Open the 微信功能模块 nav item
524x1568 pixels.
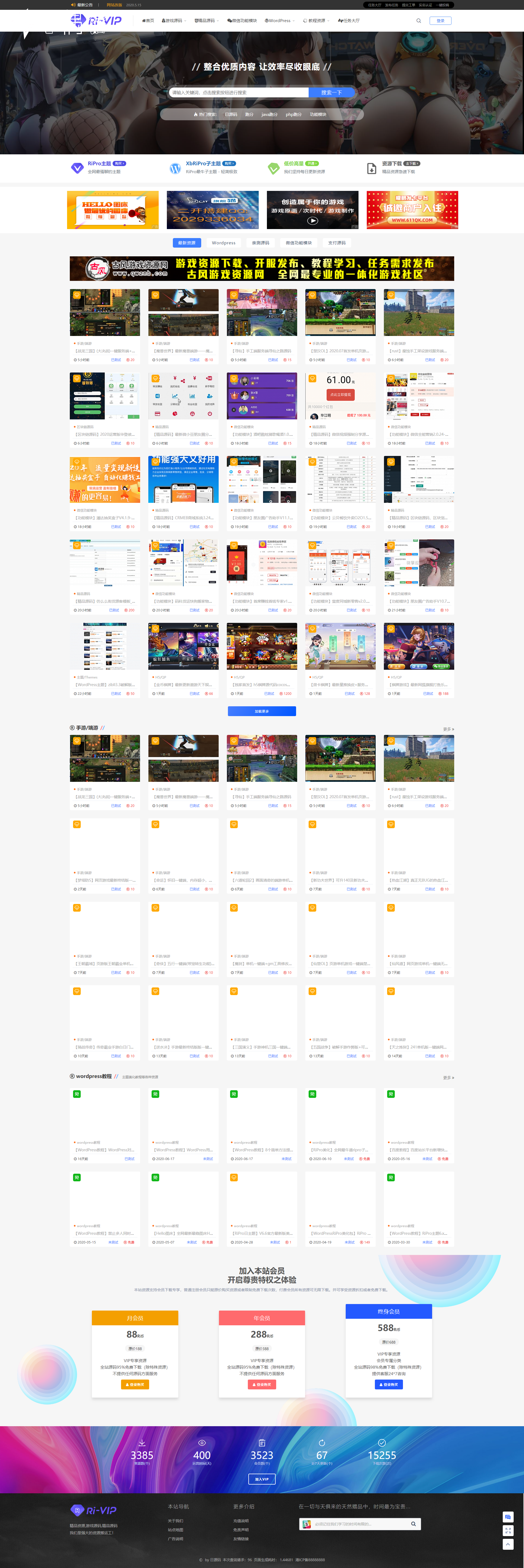point(242,21)
